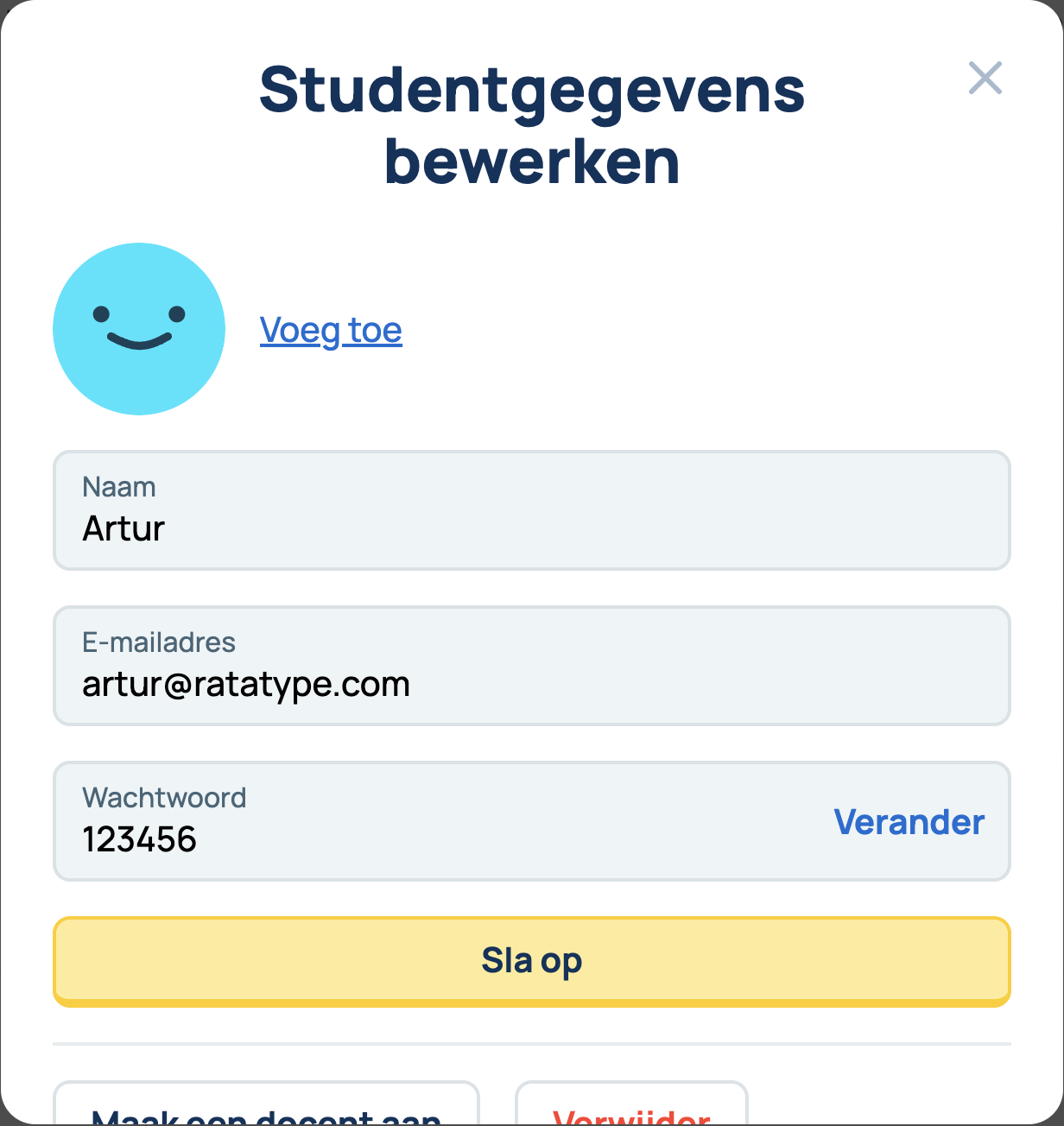Click the 'Maak een docent aan' button
1064x1126 pixels.
(266, 1109)
